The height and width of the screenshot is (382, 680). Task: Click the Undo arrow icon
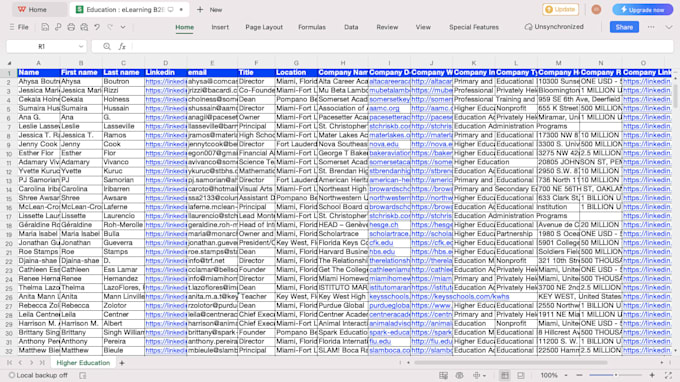tap(97, 27)
